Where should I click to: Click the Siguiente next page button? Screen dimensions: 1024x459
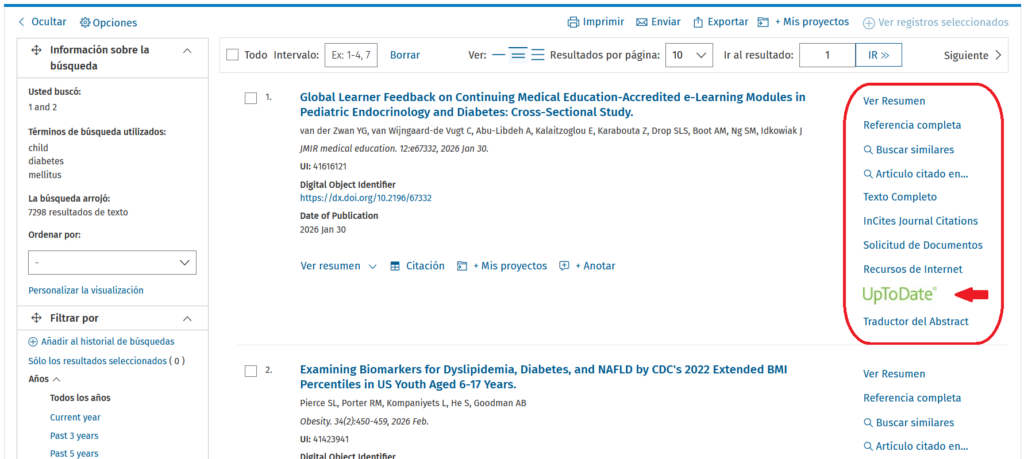(973, 55)
